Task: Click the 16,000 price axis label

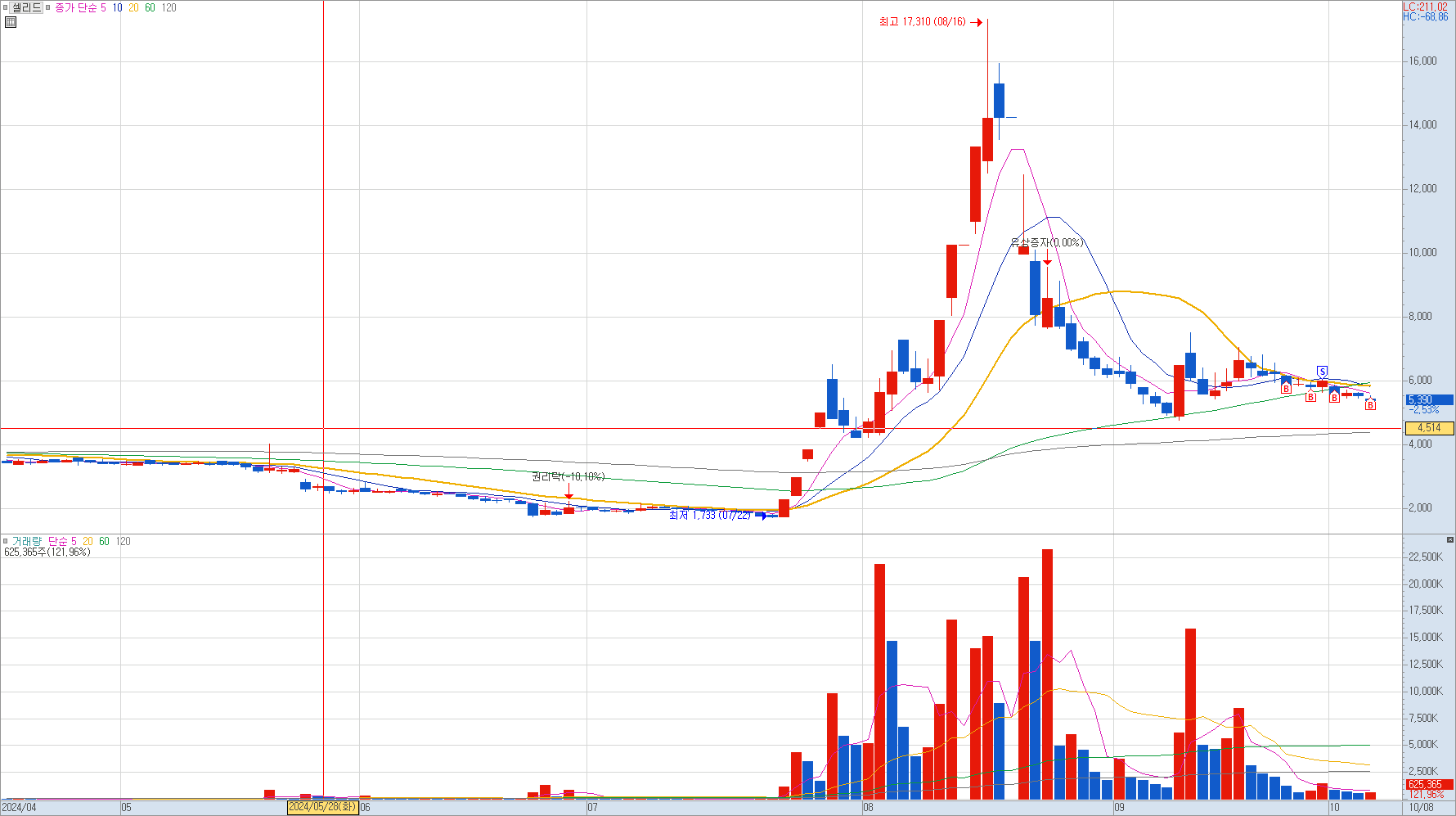Action: point(1422,61)
